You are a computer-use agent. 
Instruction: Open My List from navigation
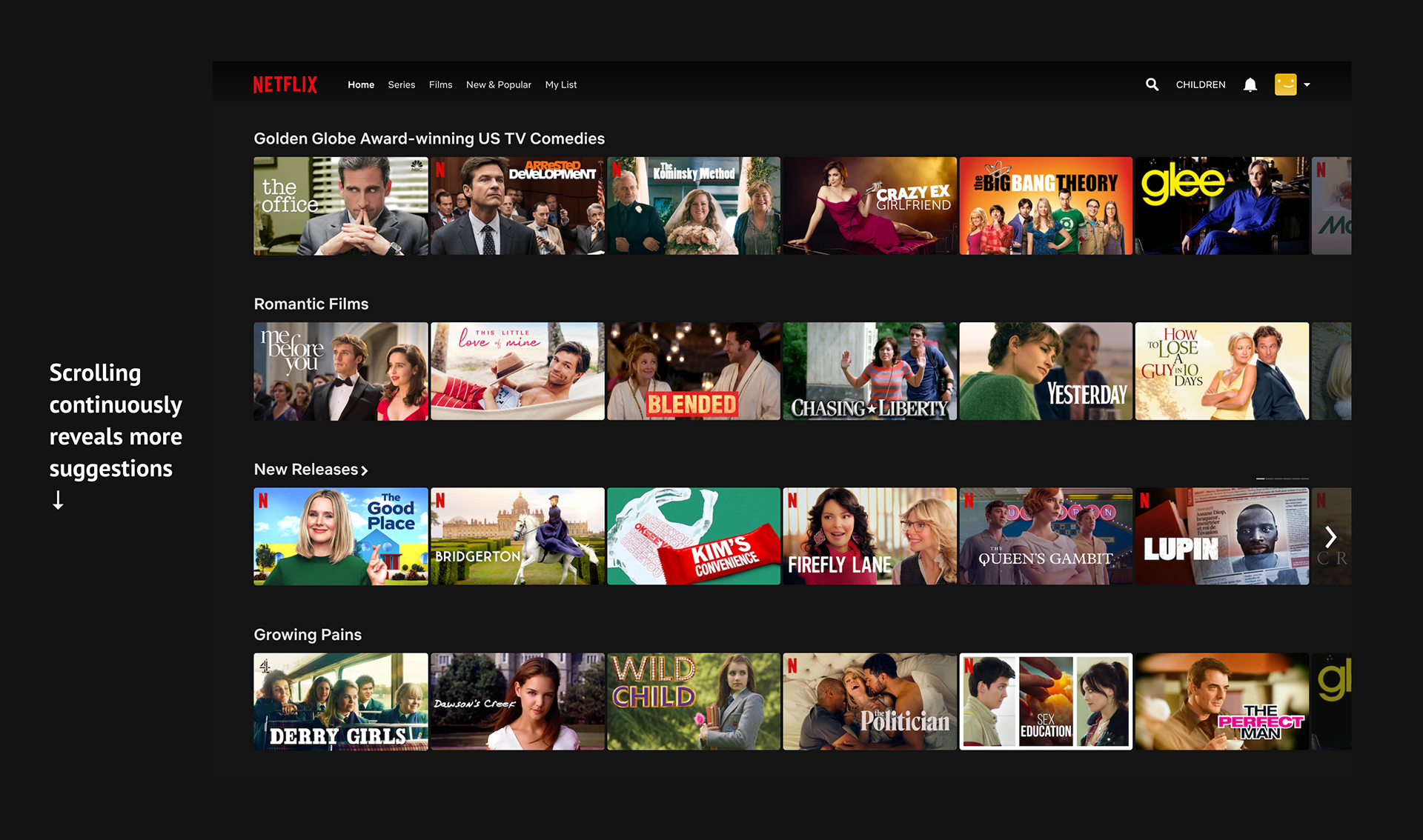(x=561, y=84)
